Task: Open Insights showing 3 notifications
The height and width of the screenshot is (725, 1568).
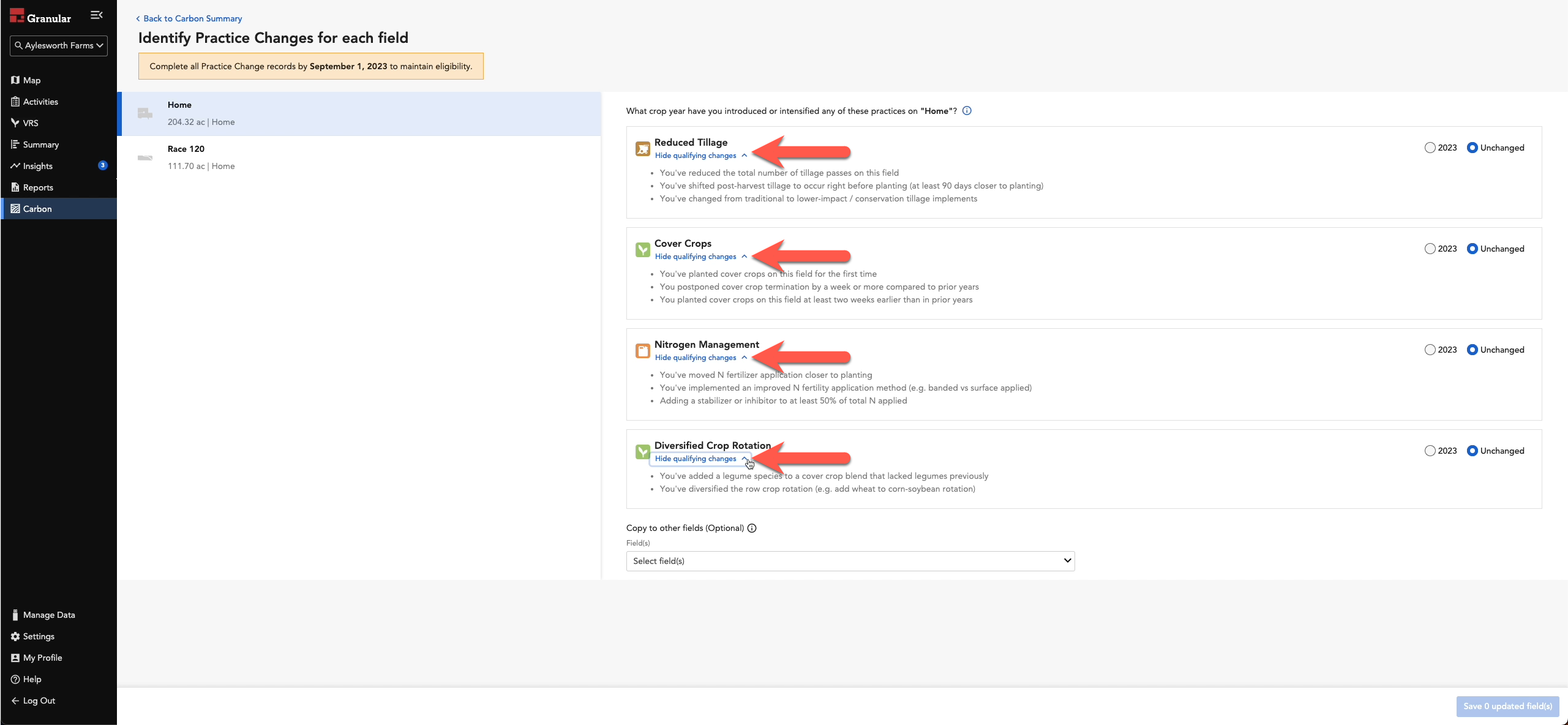Action: click(38, 165)
